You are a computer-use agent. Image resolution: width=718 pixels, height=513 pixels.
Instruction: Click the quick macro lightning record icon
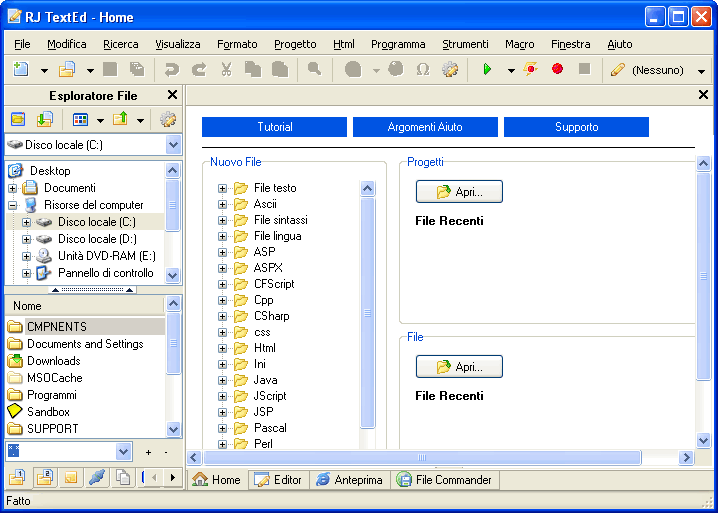pos(531,70)
